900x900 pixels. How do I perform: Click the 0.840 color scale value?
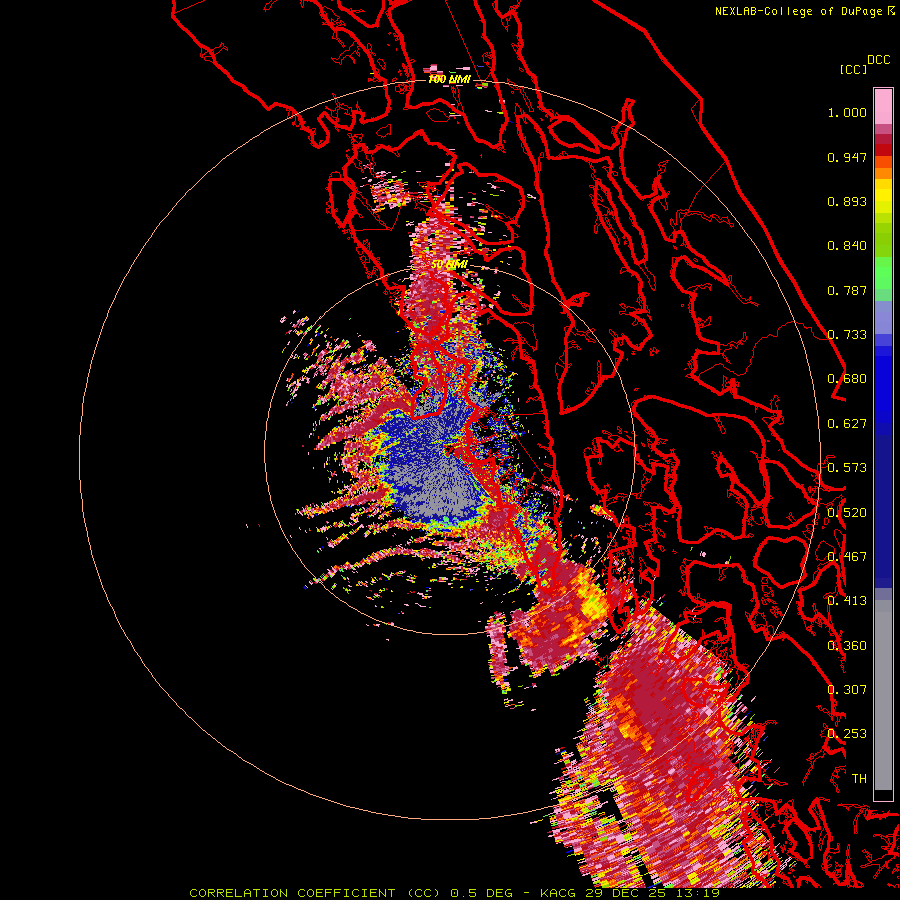(847, 246)
